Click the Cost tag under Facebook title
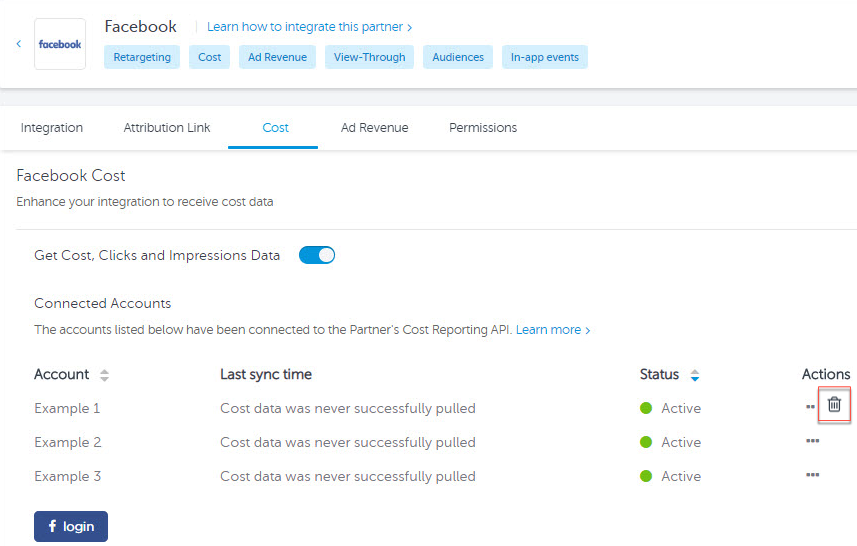This screenshot has width=857, height=546. coord(209,57)
